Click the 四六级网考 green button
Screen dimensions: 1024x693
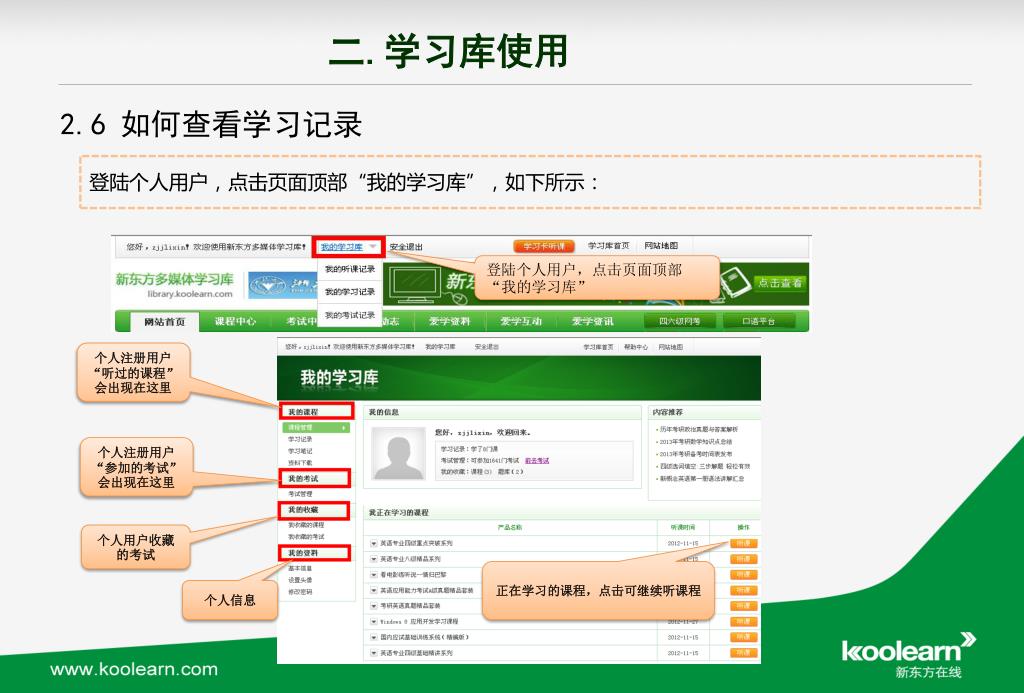[679, 321]
